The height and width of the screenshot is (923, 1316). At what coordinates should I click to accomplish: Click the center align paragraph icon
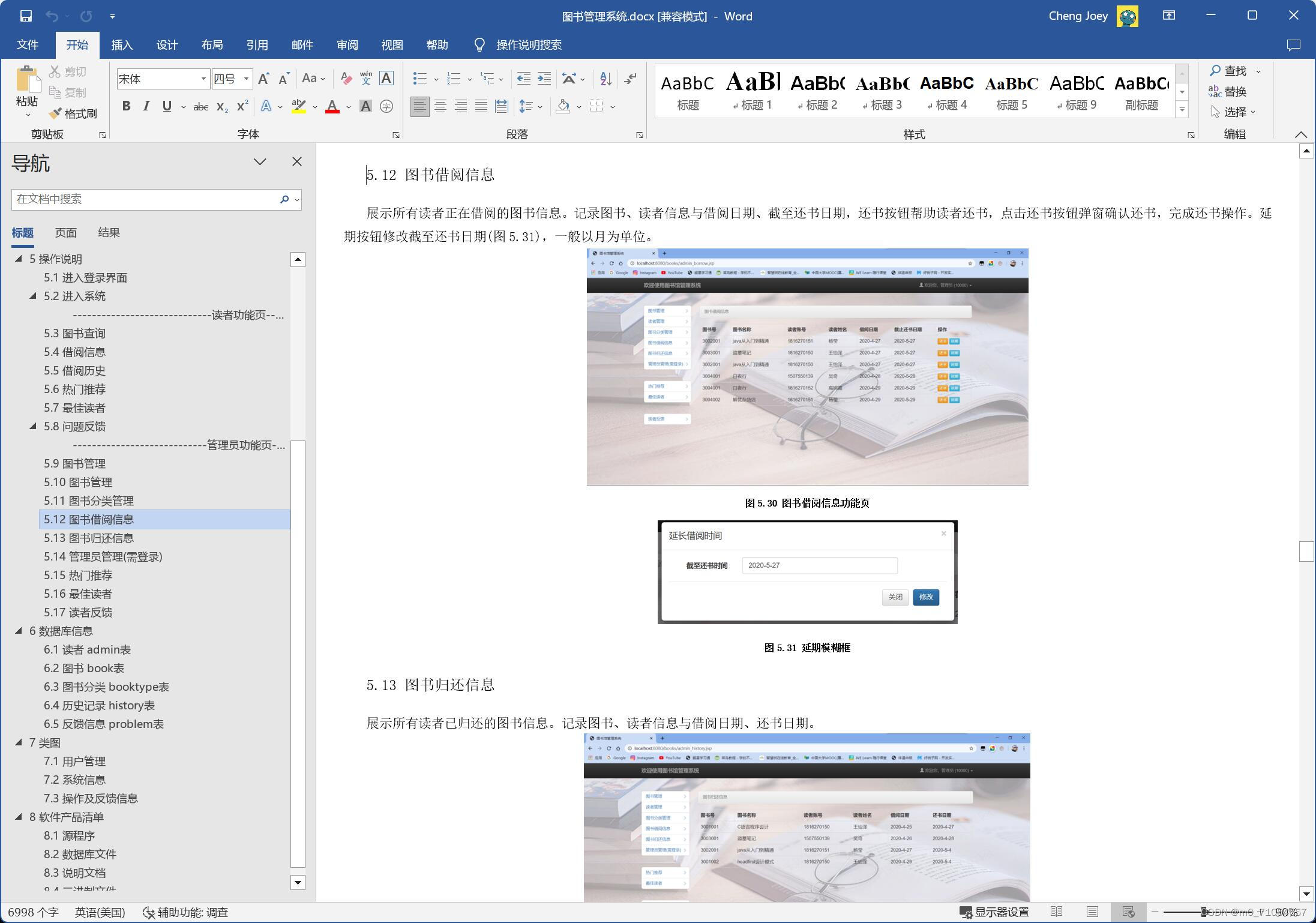[440, 107]
